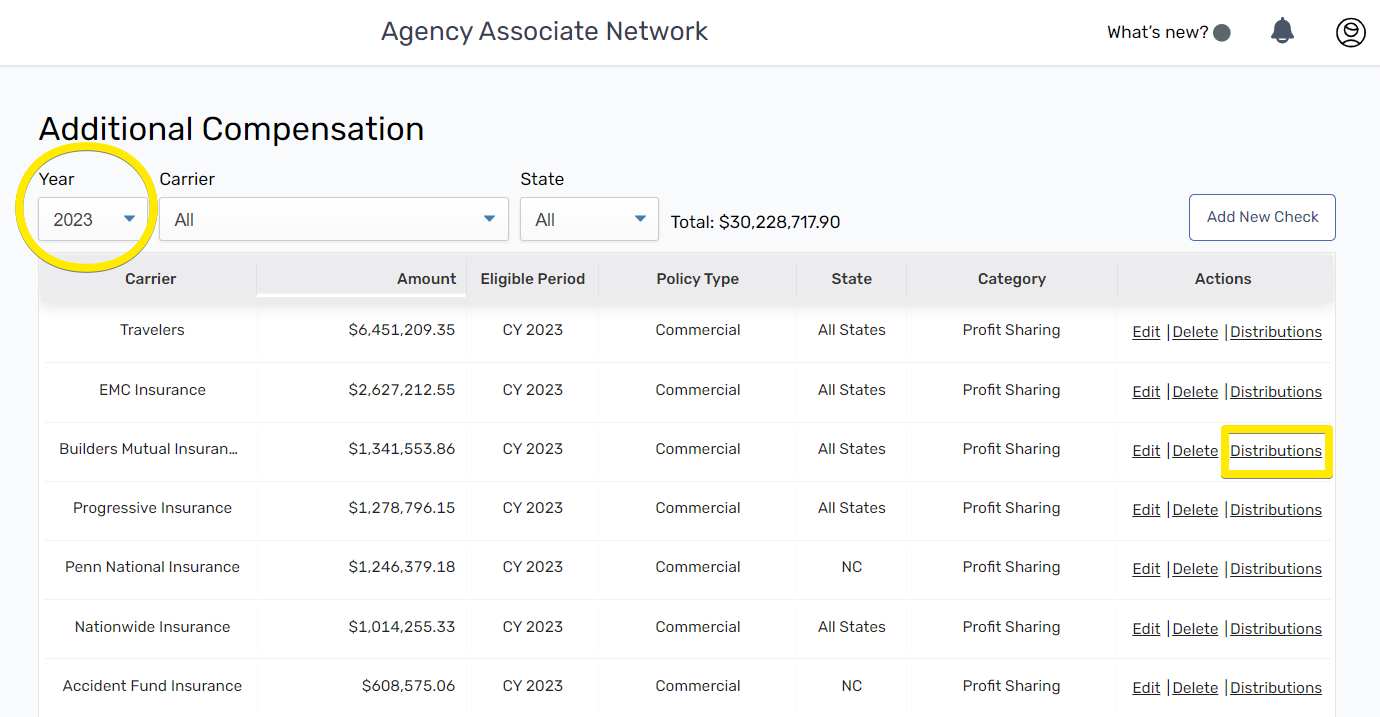The width and height of the screenshot is (1380, 717).
Task: Edit the Accident Fund Insurance entry
Action: click(1146, 688)
